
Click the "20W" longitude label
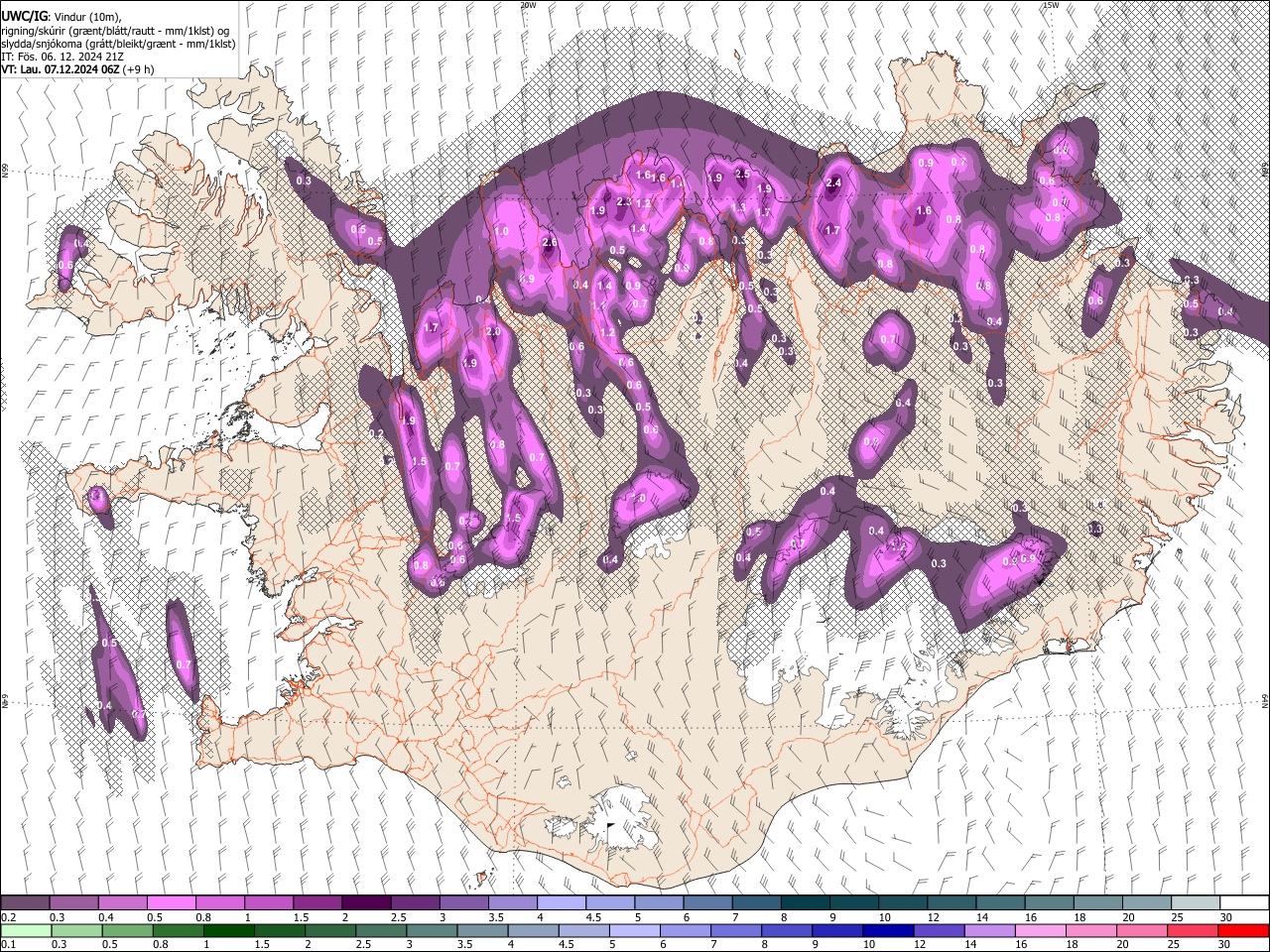click(528, 5)
